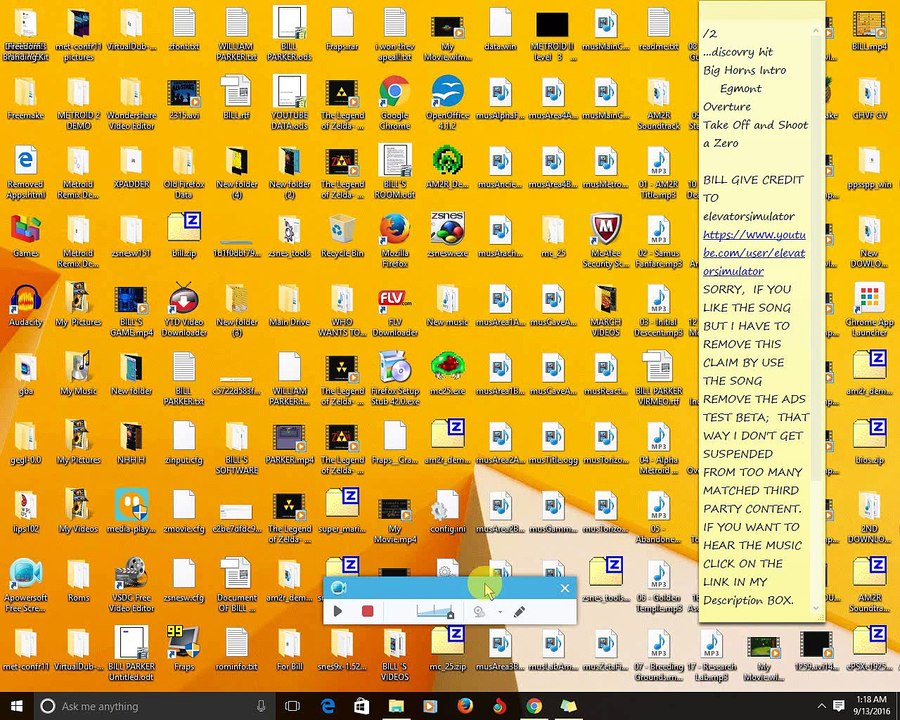Select the Roms folder

tap(78, 580)
